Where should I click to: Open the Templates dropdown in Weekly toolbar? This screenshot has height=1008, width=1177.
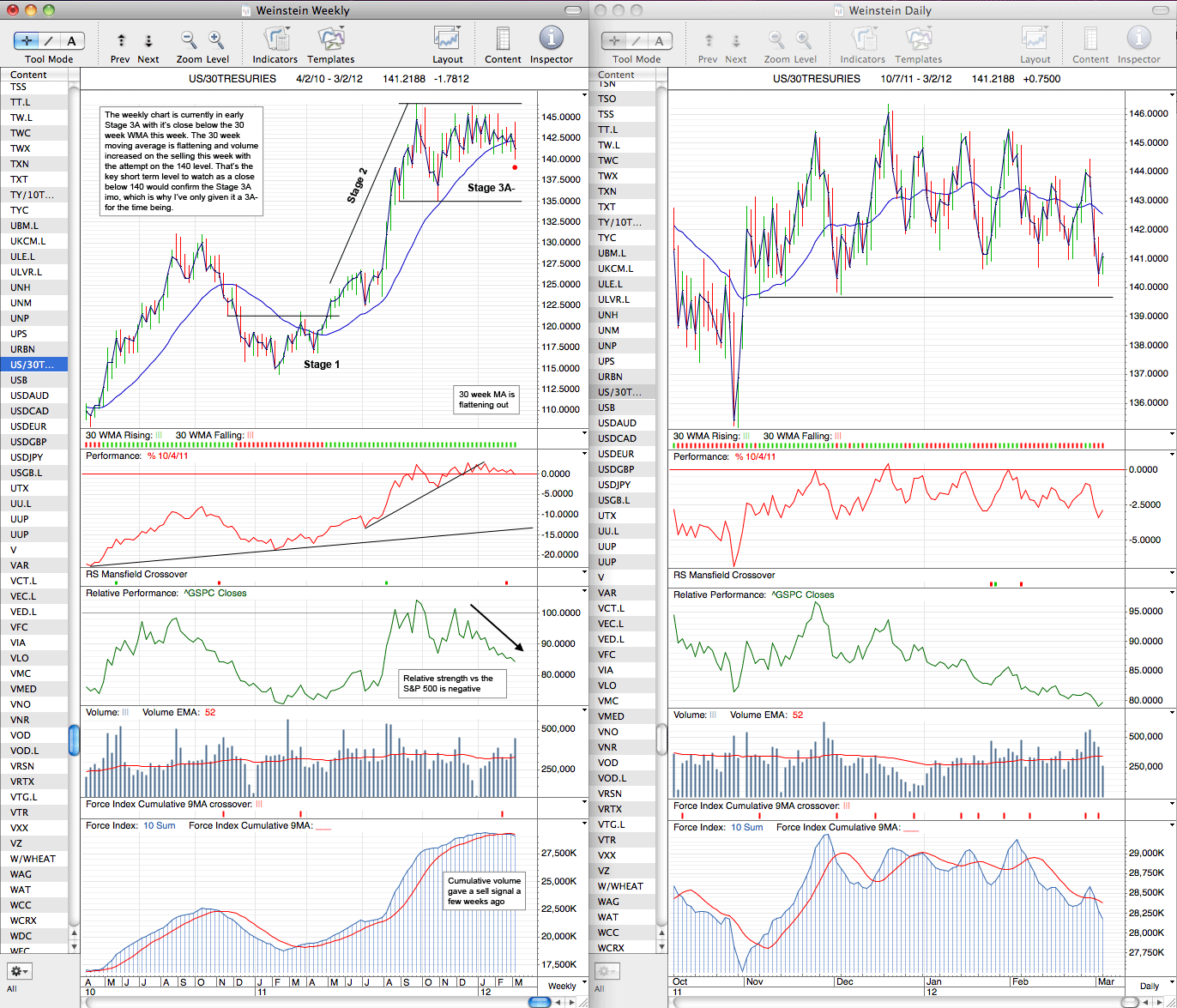point(331,39)
